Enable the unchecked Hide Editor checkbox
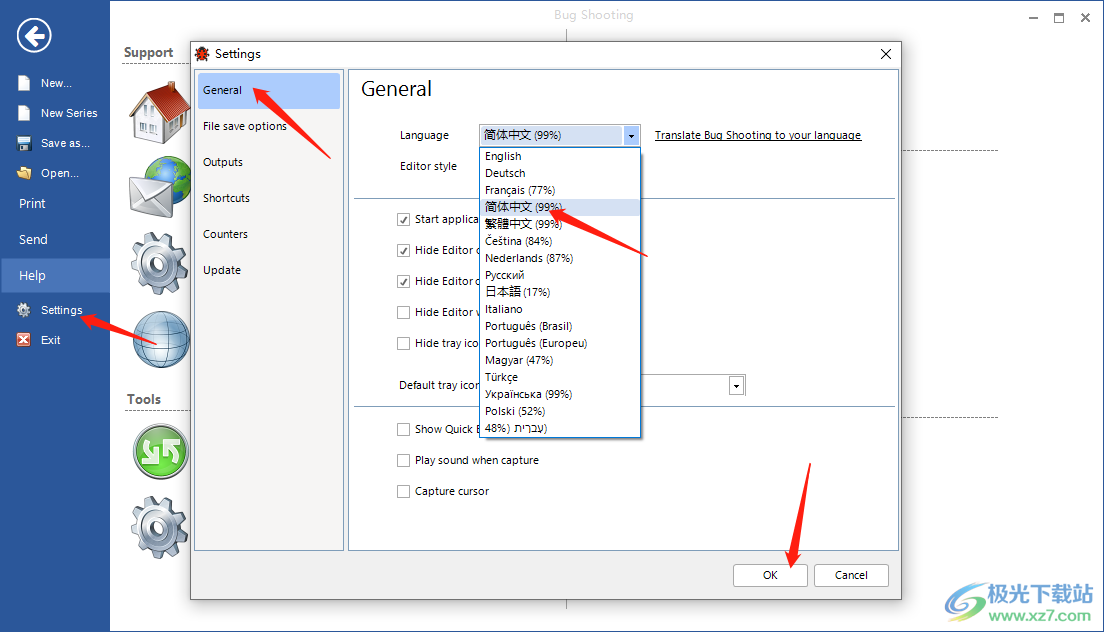The height and width of the screenshot is (632, 1104). point(403,312)
